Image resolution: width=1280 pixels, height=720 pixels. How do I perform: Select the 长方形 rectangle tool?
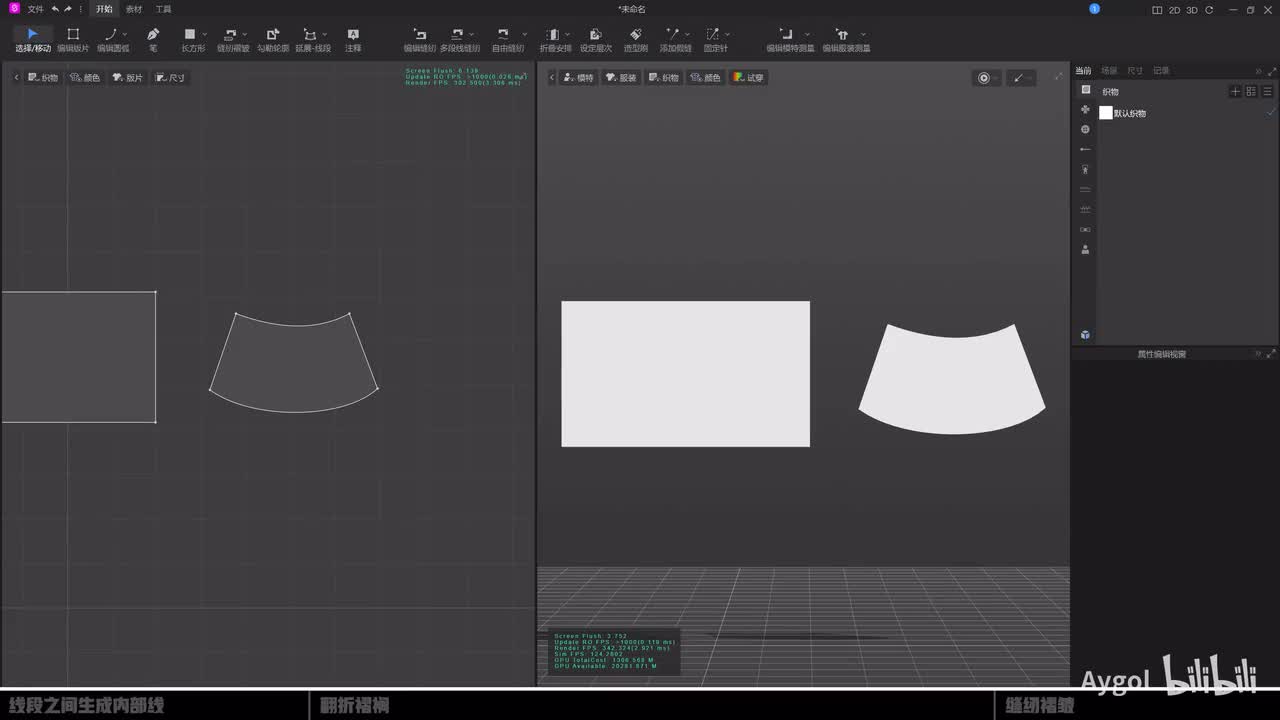coord(192,40)
